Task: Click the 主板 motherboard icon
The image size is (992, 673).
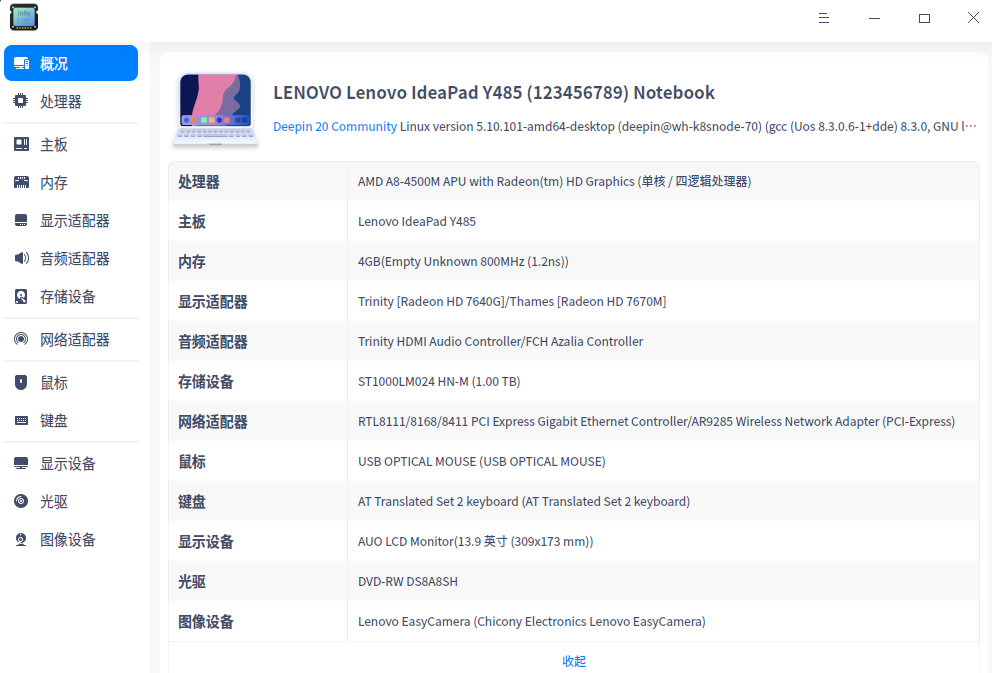Action: (x=22, y=144)
